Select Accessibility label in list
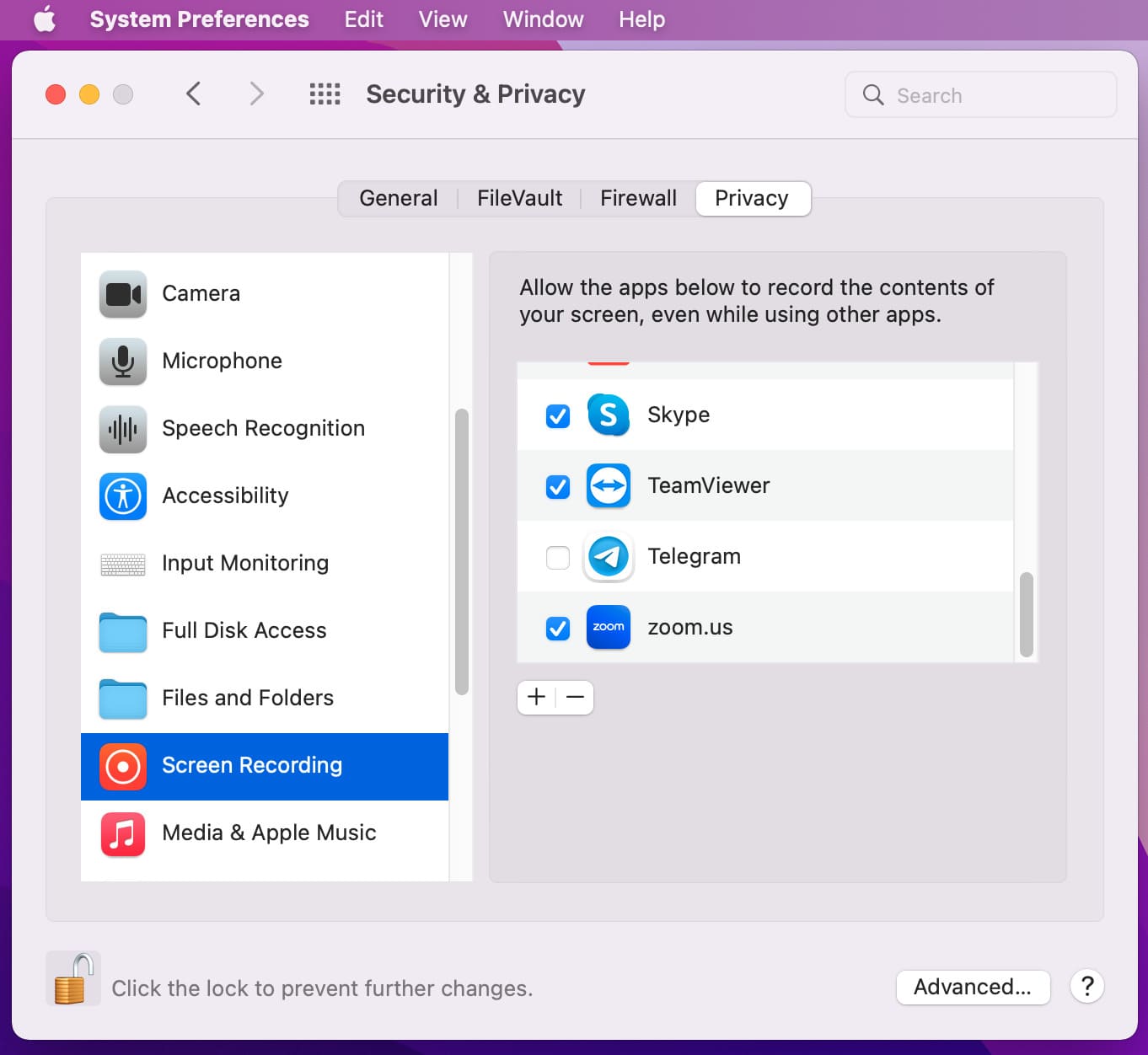The image size is (1148, 1055). [x=225, y=495]
